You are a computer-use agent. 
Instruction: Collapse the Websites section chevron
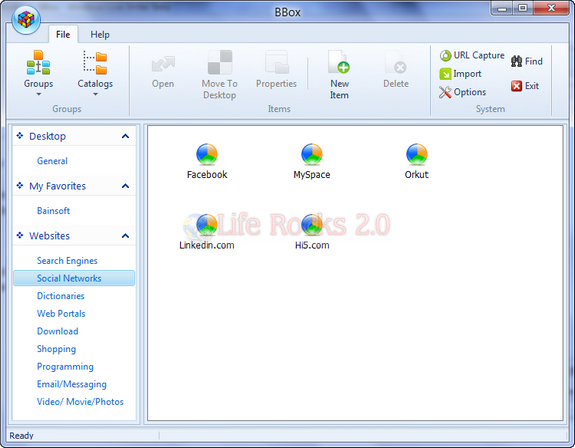(x=125, y=236)
